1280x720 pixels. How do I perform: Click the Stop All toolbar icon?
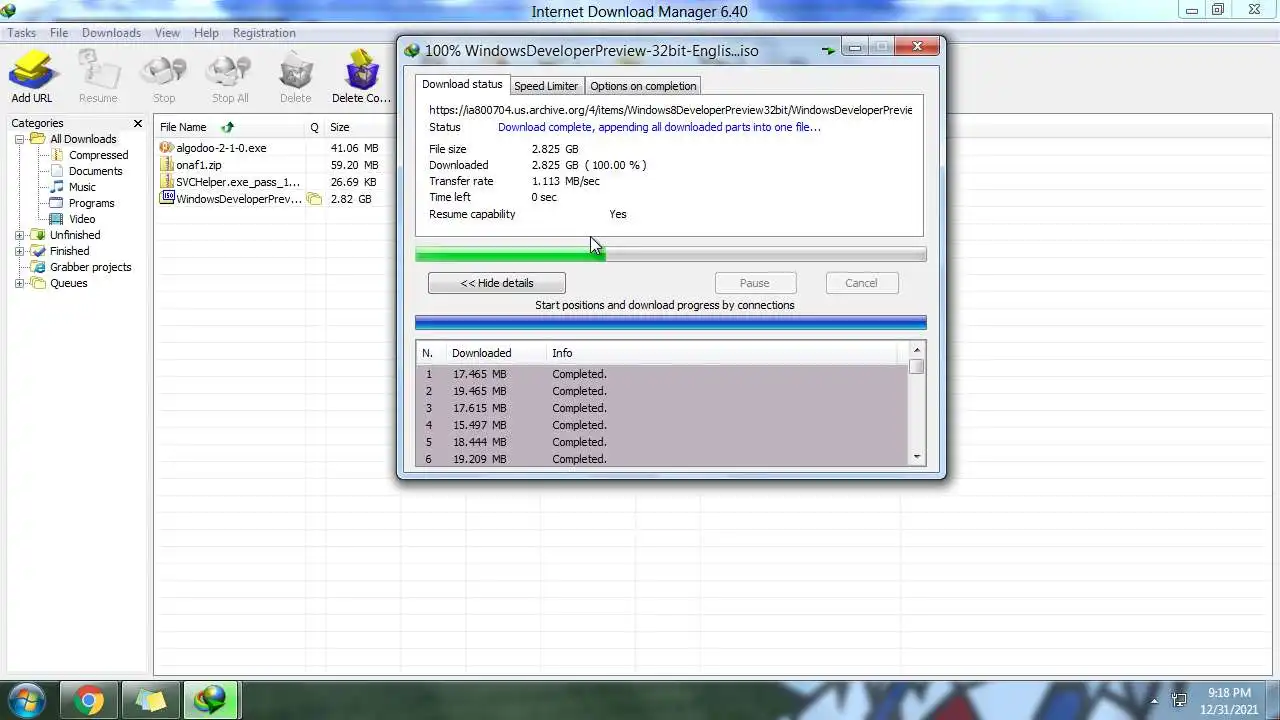click(x=230, y=78)
